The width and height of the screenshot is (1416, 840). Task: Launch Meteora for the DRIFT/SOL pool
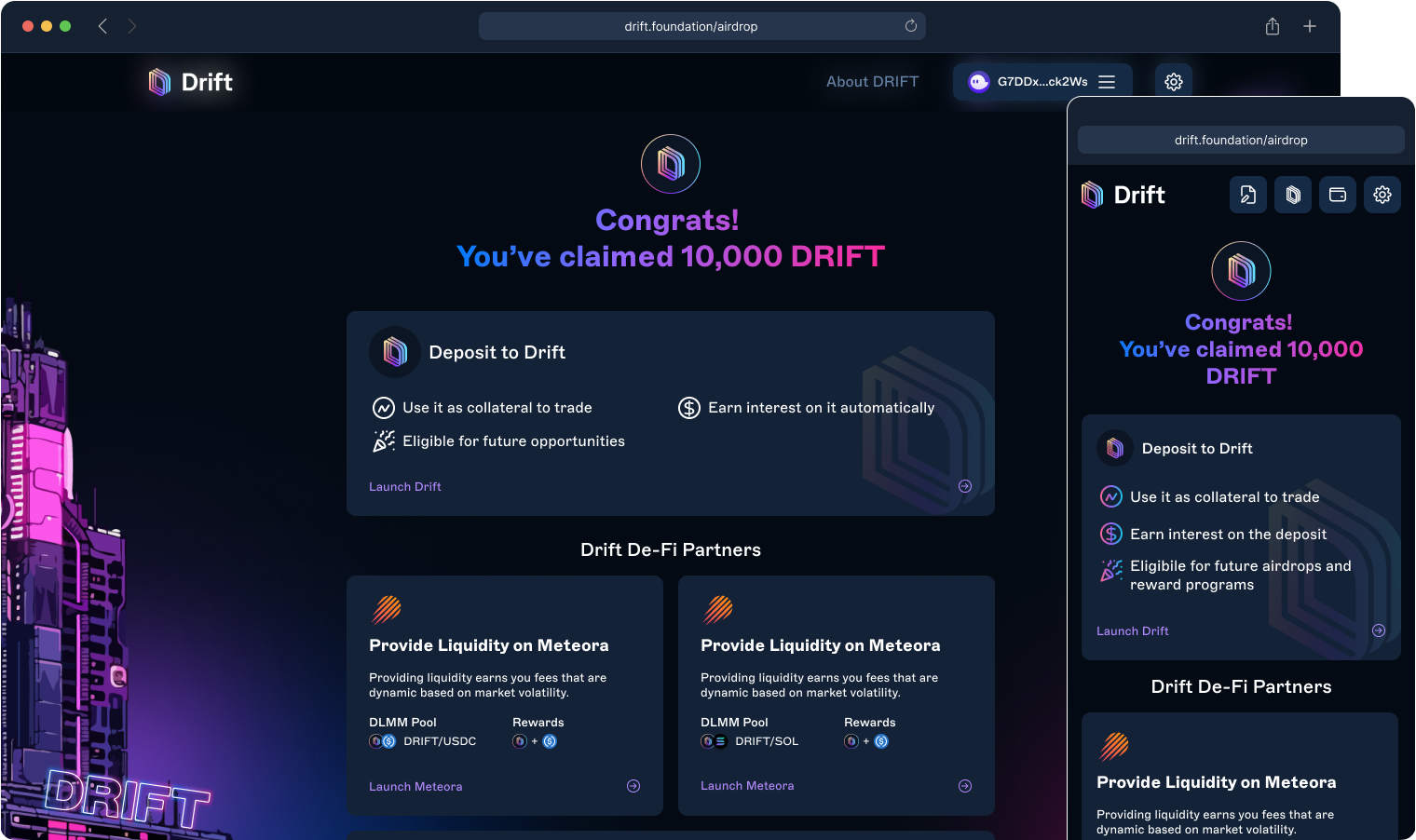coord(747,786)
